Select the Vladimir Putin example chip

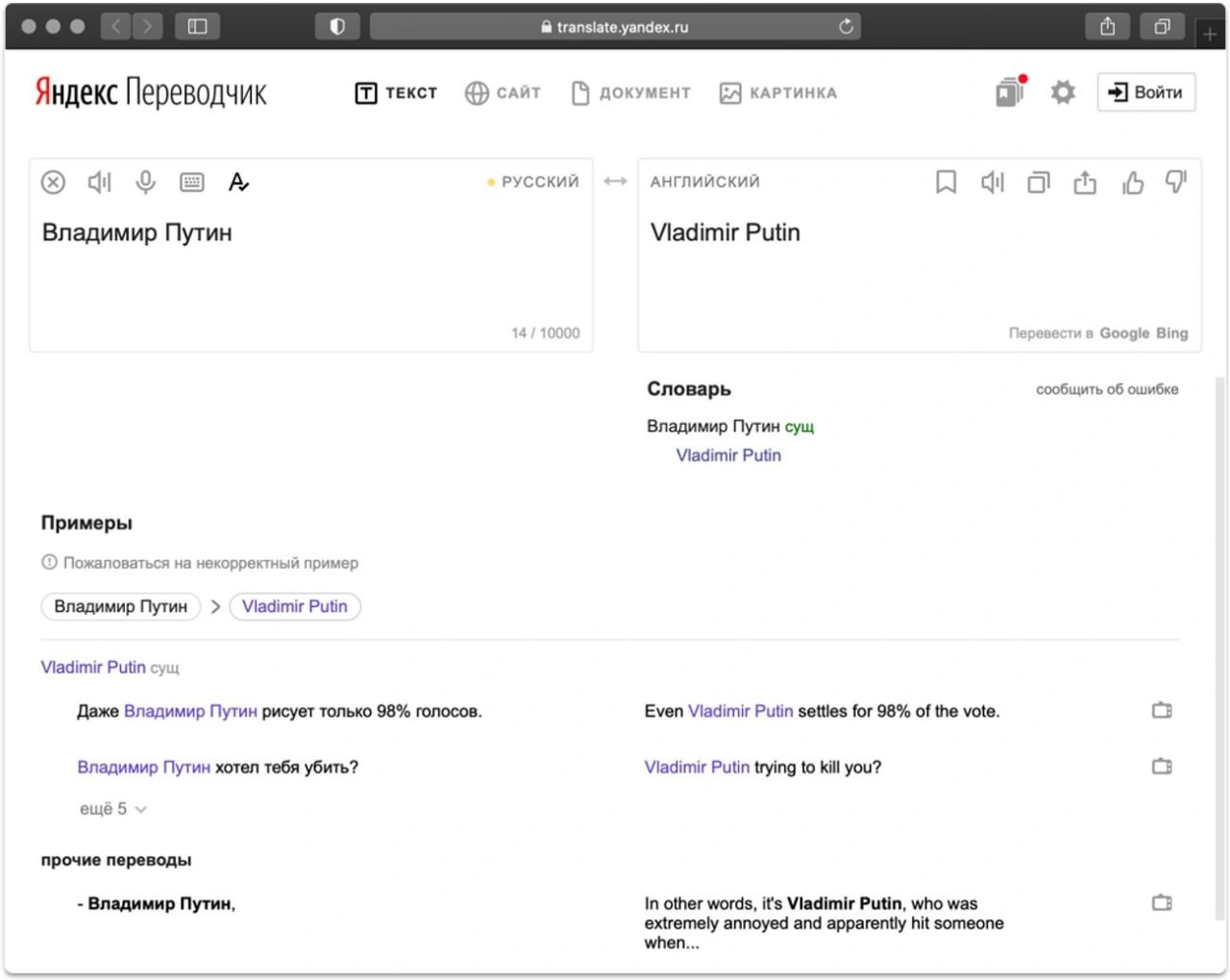[x=295, y=606]
